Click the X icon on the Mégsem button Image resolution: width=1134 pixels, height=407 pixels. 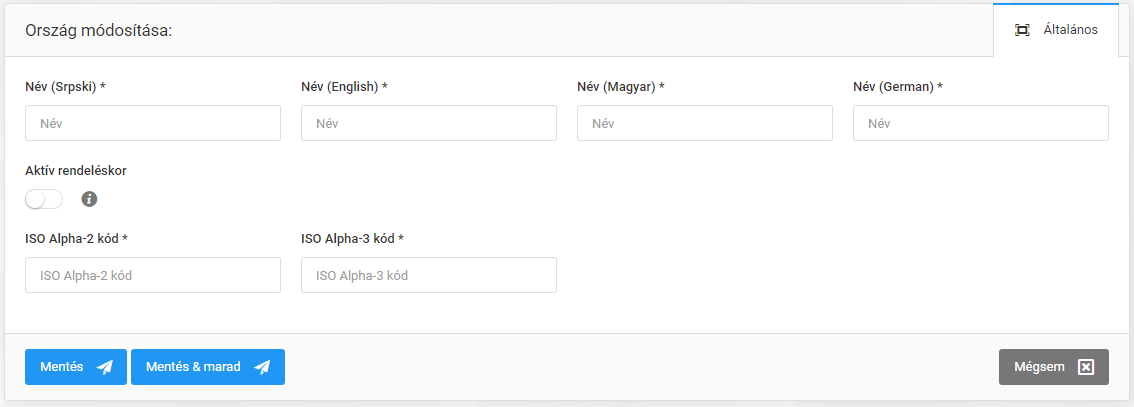[1086, 367]
